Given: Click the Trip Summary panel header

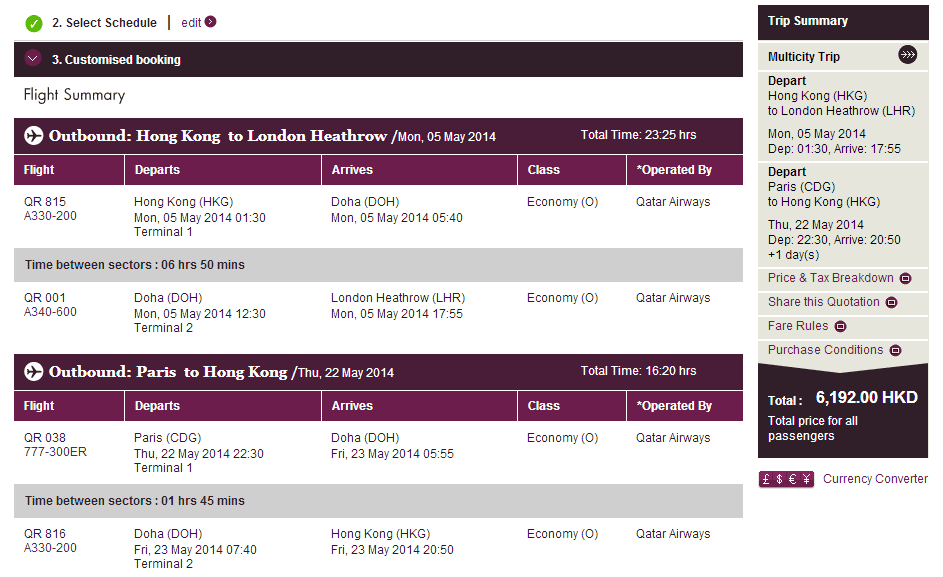Looking at the screenshot, I should pyautogui.click(x=807, y=21).
